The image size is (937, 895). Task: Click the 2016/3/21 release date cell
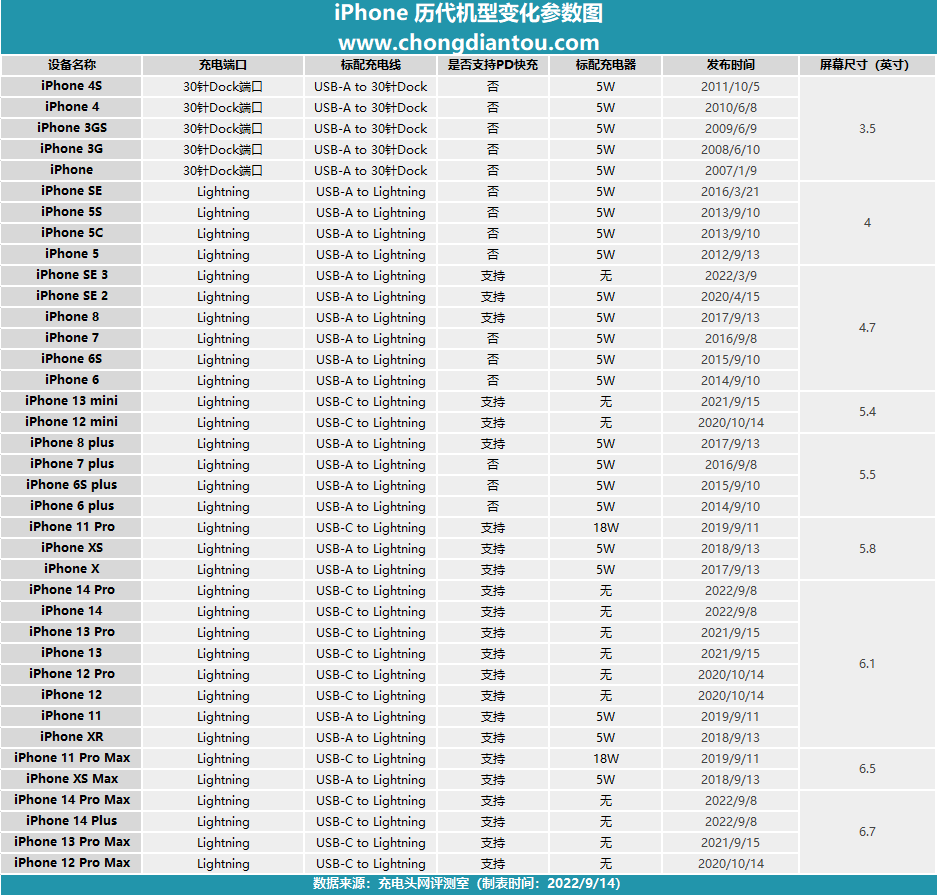[x=730, y=192]
